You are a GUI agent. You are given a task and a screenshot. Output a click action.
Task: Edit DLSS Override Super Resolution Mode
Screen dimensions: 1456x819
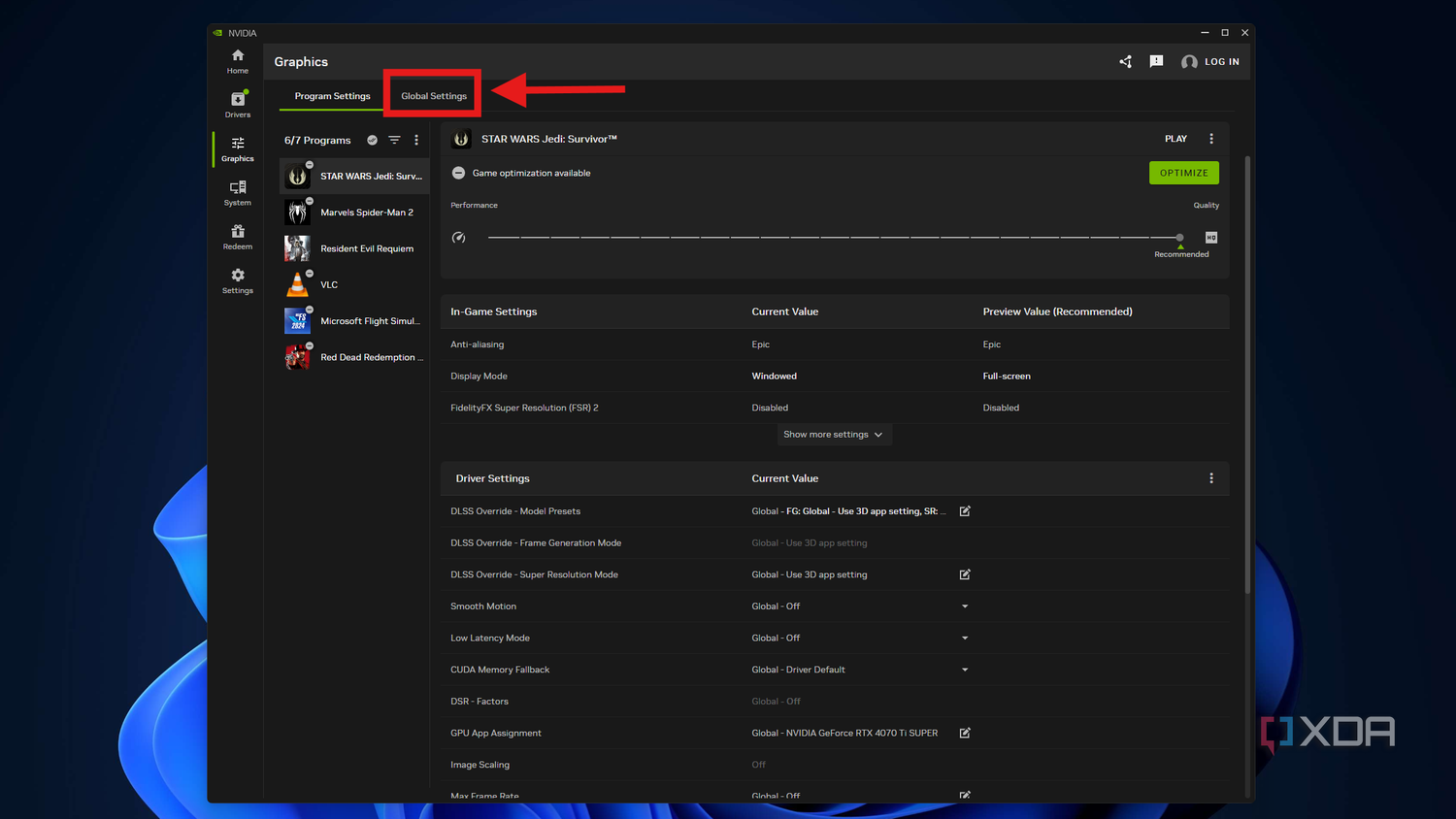965,574
